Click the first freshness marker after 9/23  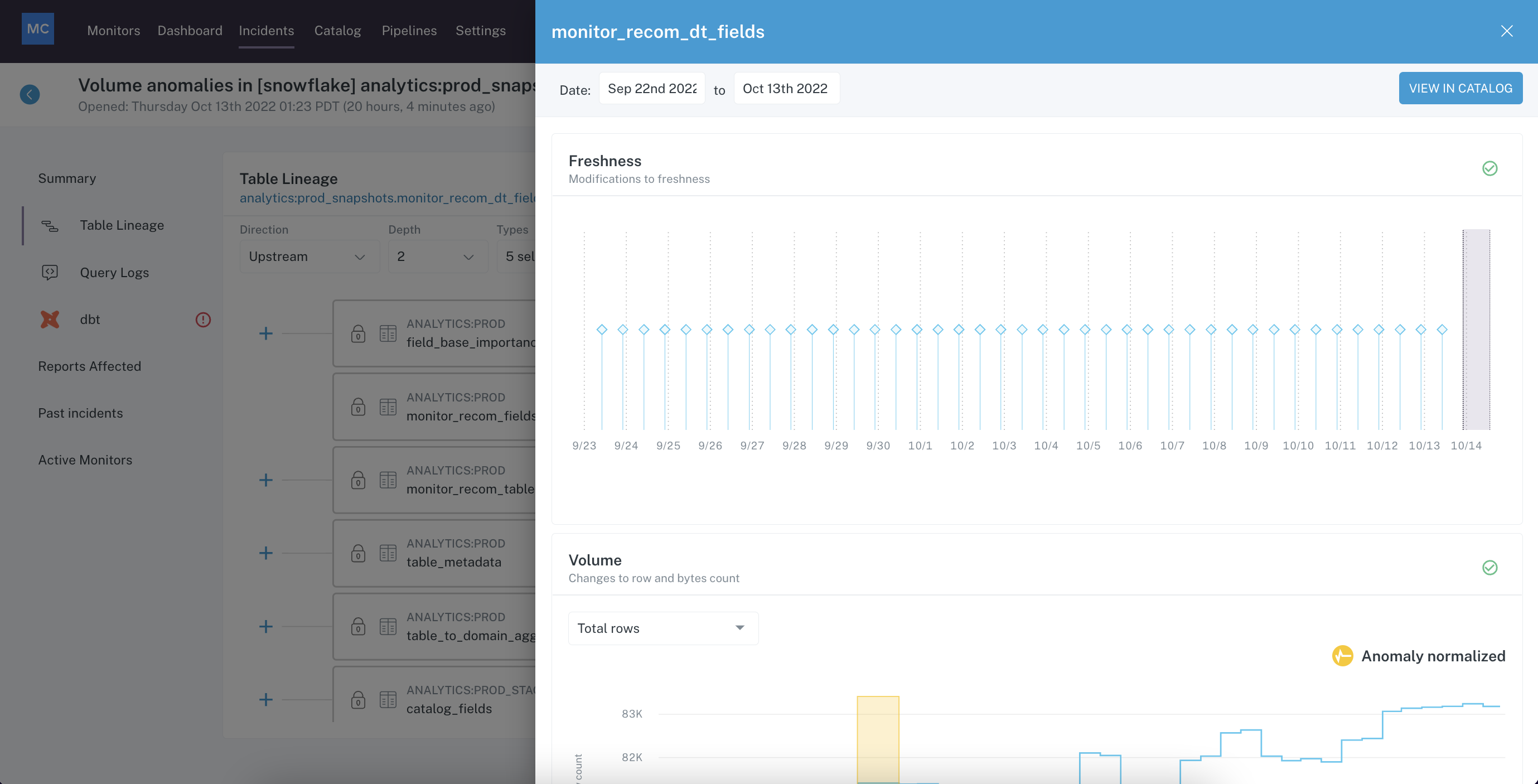tap(602, 330)
